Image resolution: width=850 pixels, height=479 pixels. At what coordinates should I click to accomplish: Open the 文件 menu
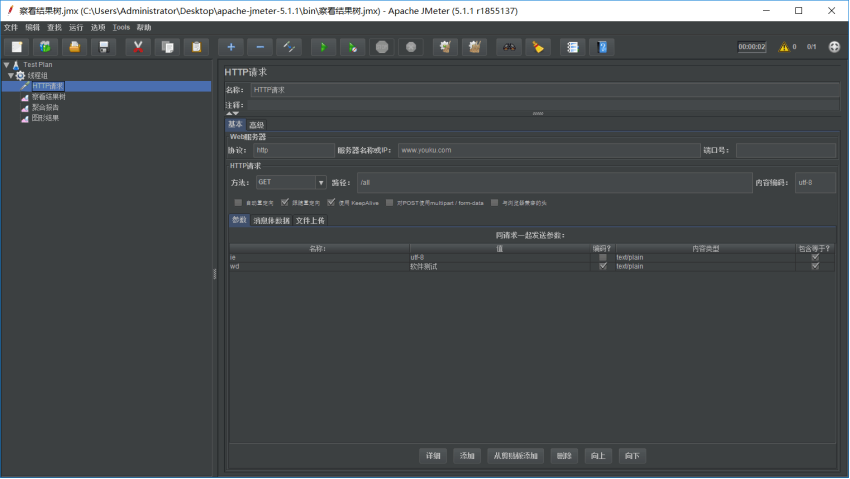coord(11,28)
